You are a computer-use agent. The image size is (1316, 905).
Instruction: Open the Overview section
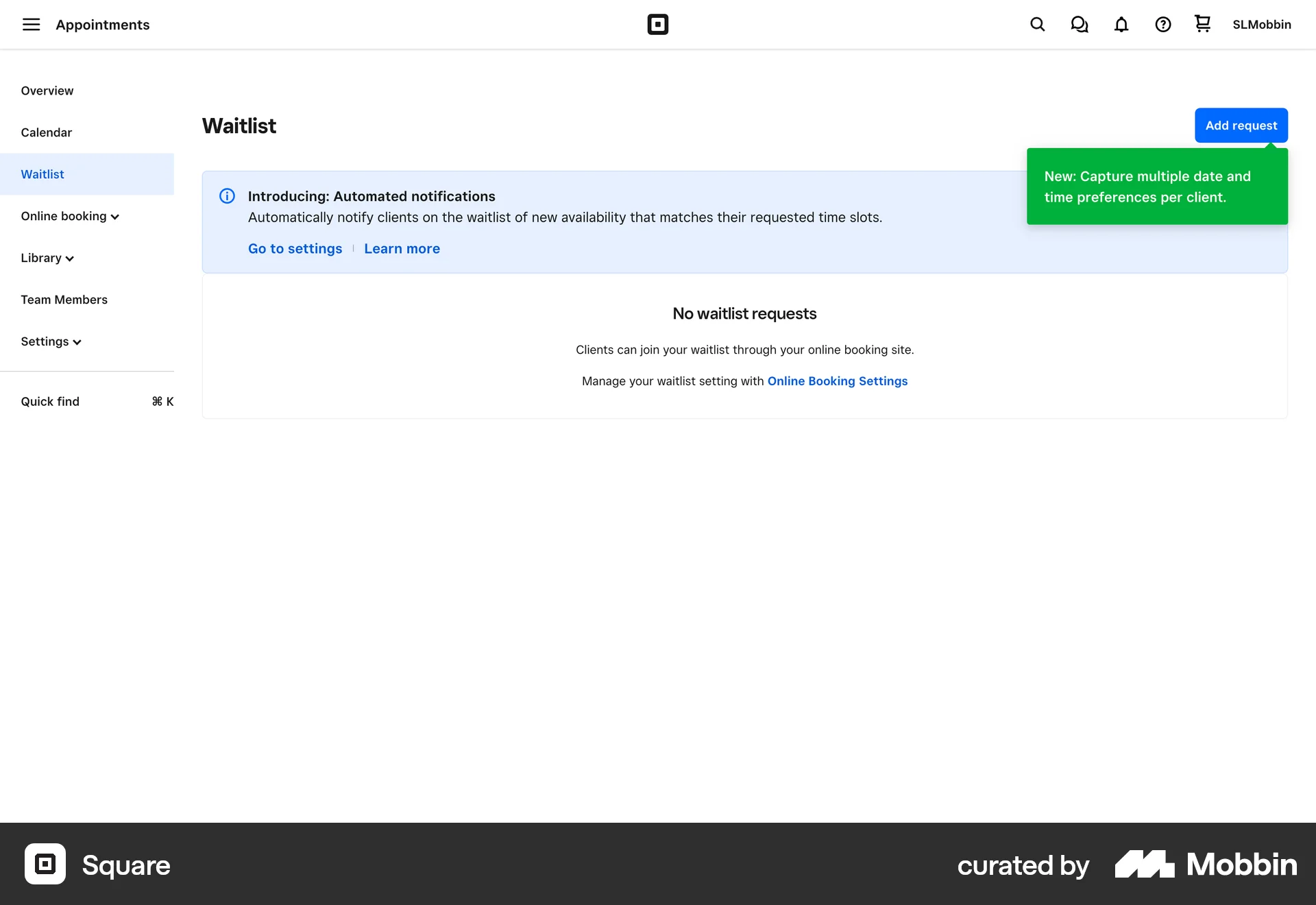[47, 90]
